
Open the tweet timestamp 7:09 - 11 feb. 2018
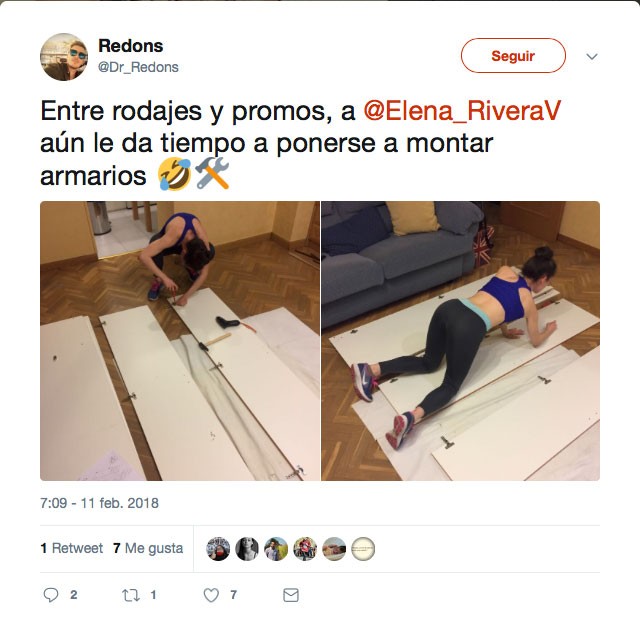tap(99, 503)
